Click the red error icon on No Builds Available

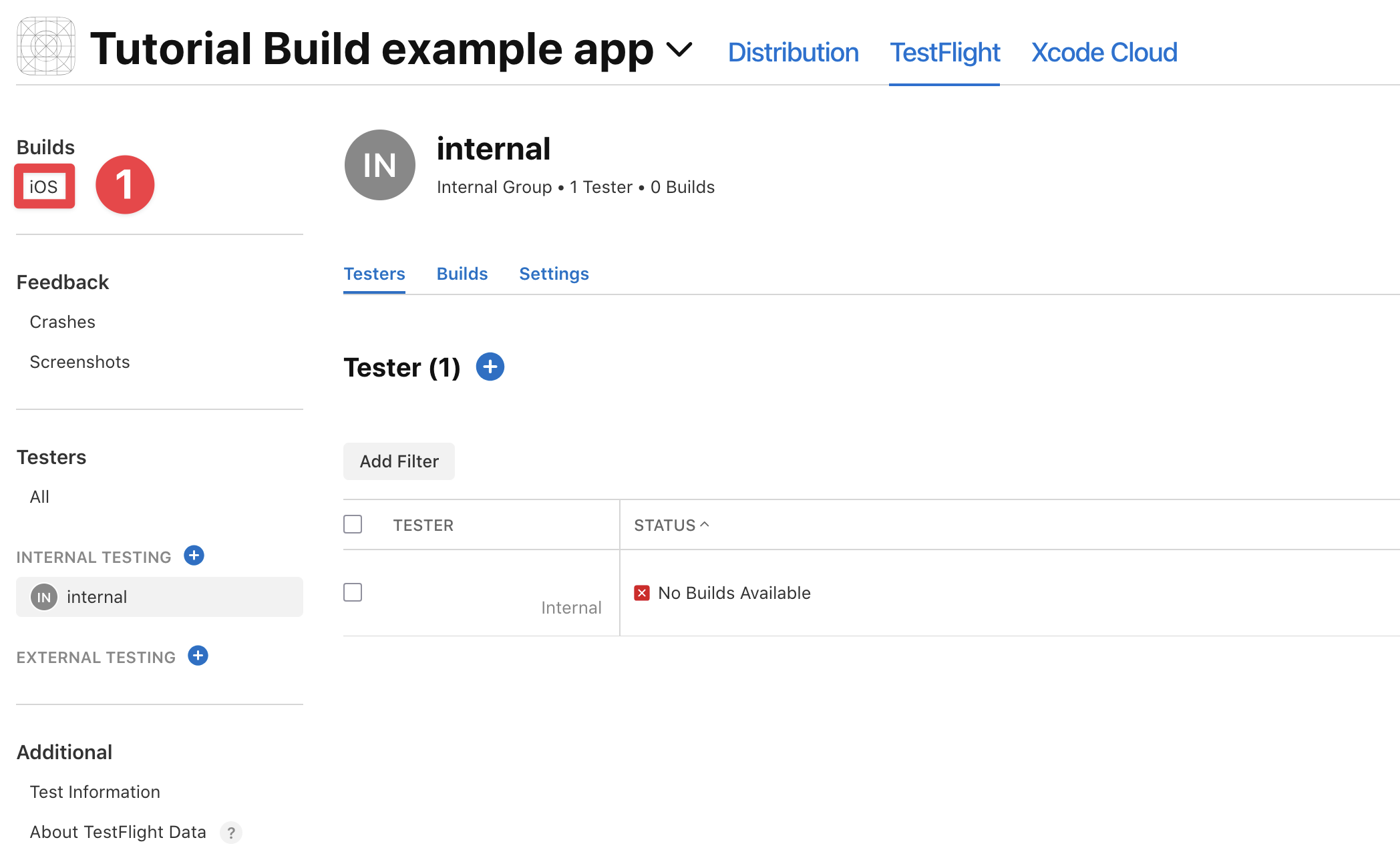click(641, 592)
